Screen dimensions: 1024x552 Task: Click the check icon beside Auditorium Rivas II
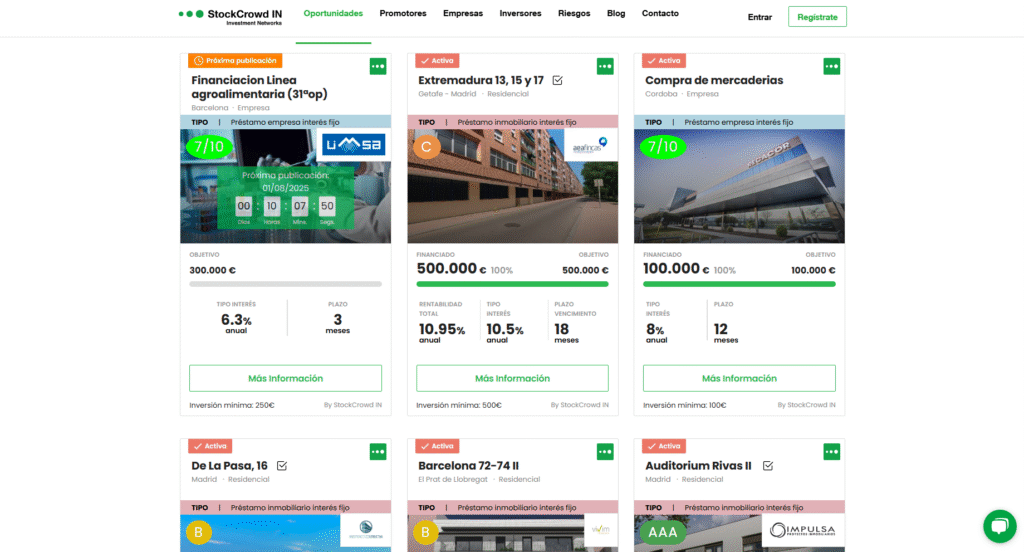(767, 465)
